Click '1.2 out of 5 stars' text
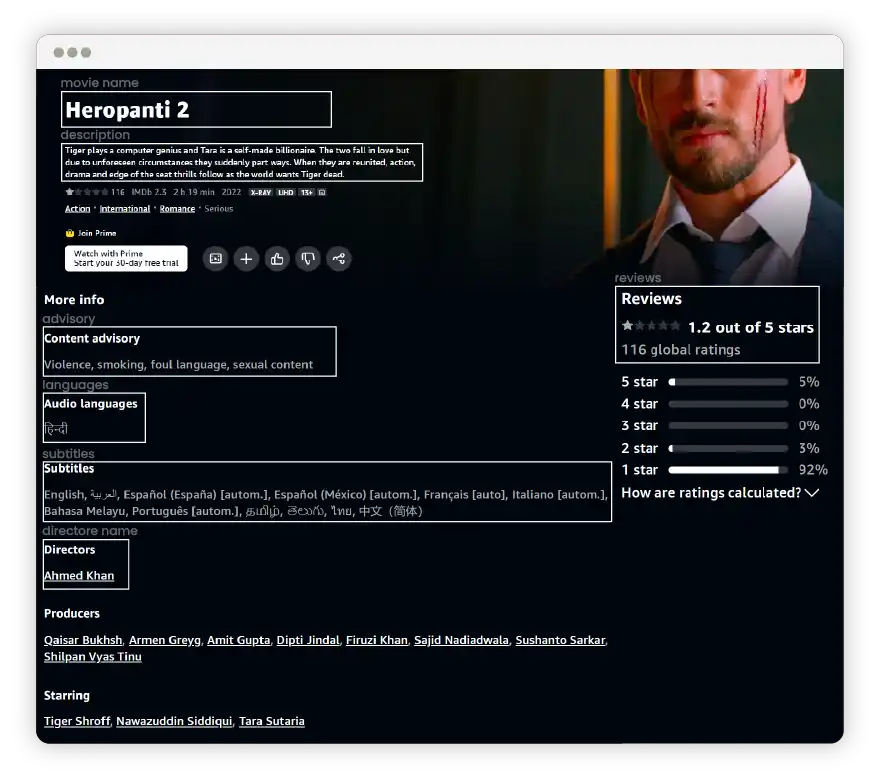This screenshot has width=880, height=779. (751, 328)
